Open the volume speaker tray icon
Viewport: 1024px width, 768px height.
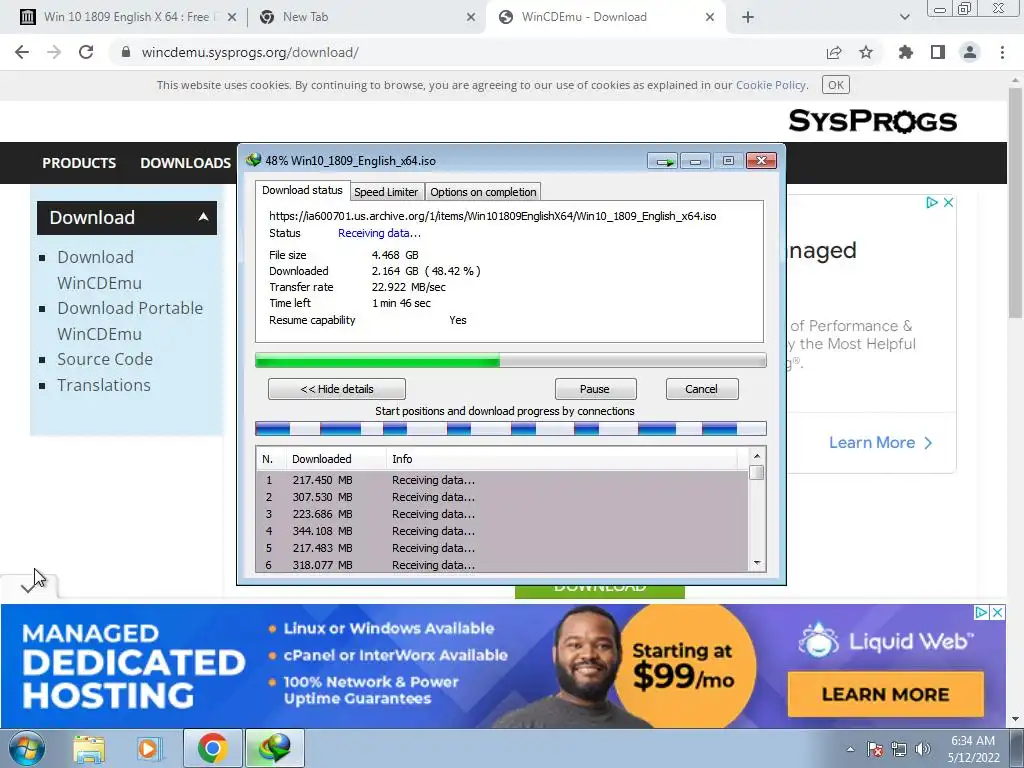922,749
